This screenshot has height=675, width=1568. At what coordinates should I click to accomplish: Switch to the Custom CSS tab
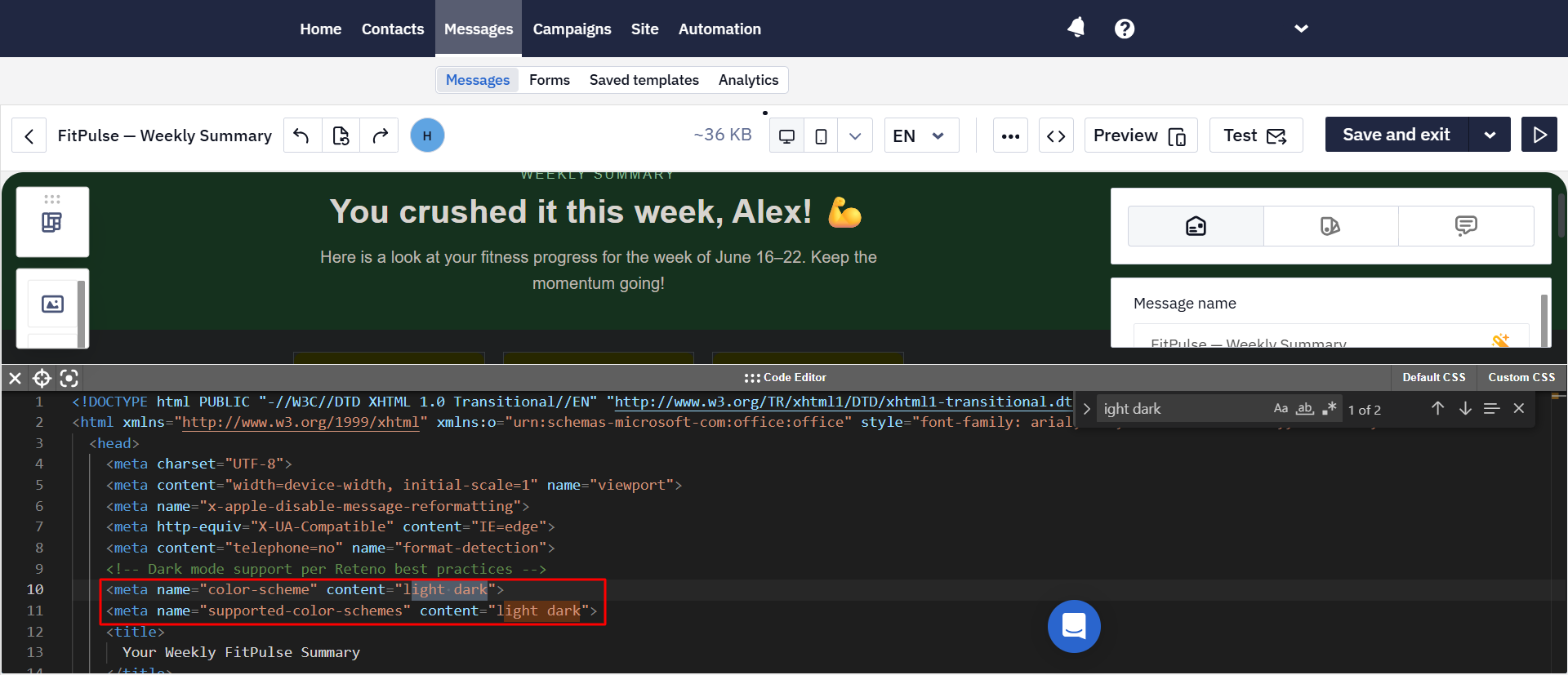1521,377
